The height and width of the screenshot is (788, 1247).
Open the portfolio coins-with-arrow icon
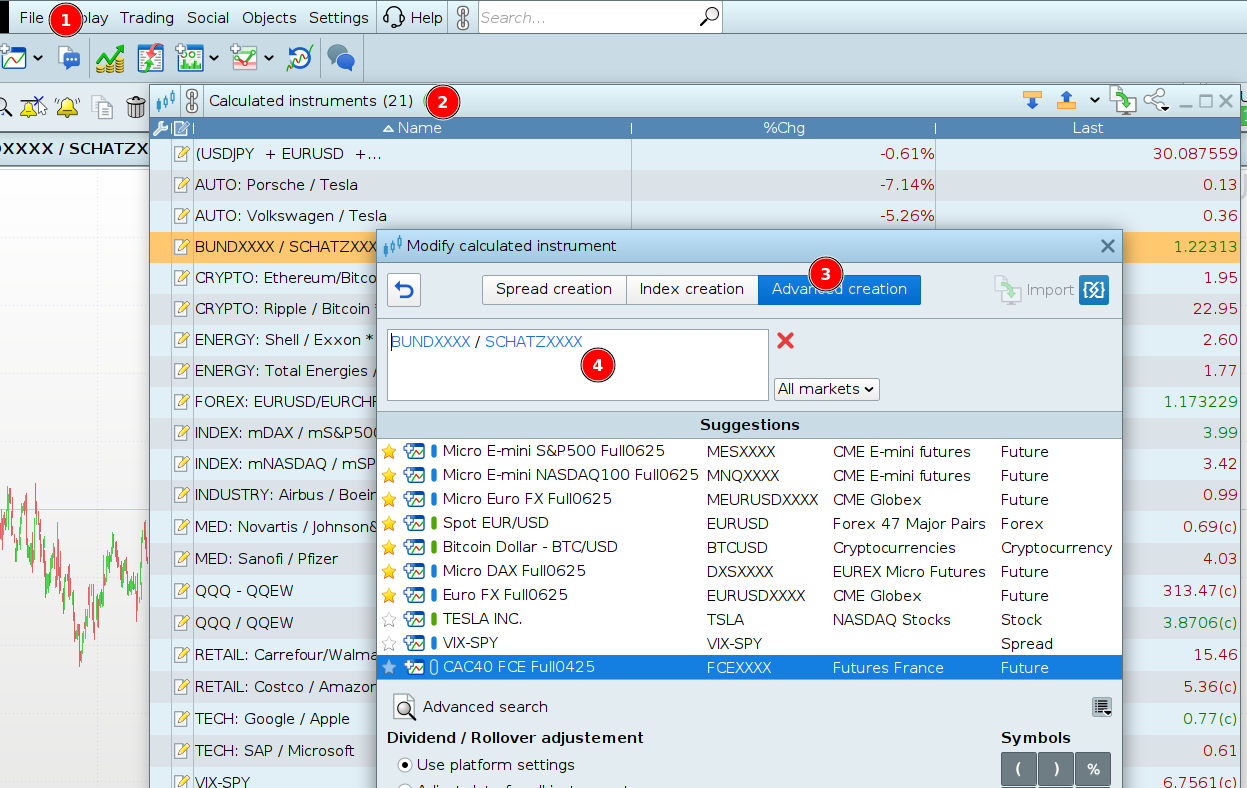click(x=110, y=58)
